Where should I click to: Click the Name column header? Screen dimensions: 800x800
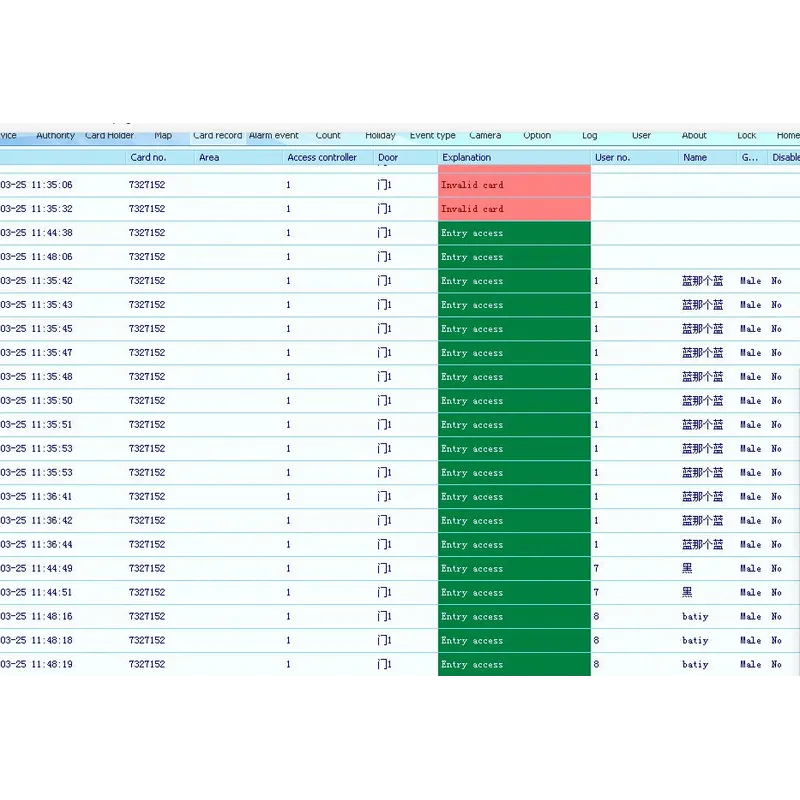click(x=695, y=158)
